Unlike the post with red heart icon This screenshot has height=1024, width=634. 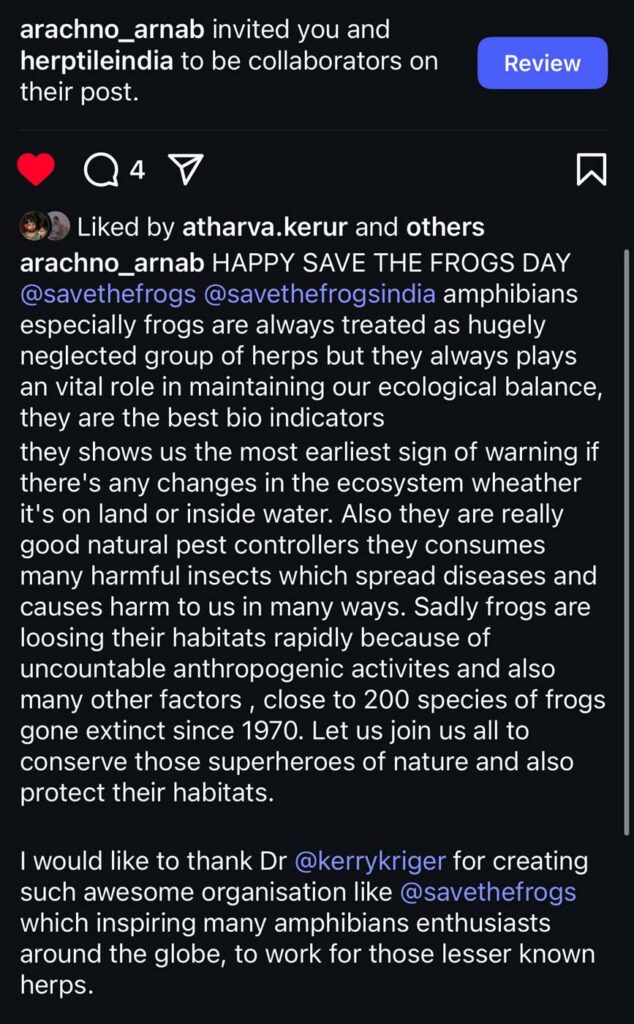(x=35, y=170)
